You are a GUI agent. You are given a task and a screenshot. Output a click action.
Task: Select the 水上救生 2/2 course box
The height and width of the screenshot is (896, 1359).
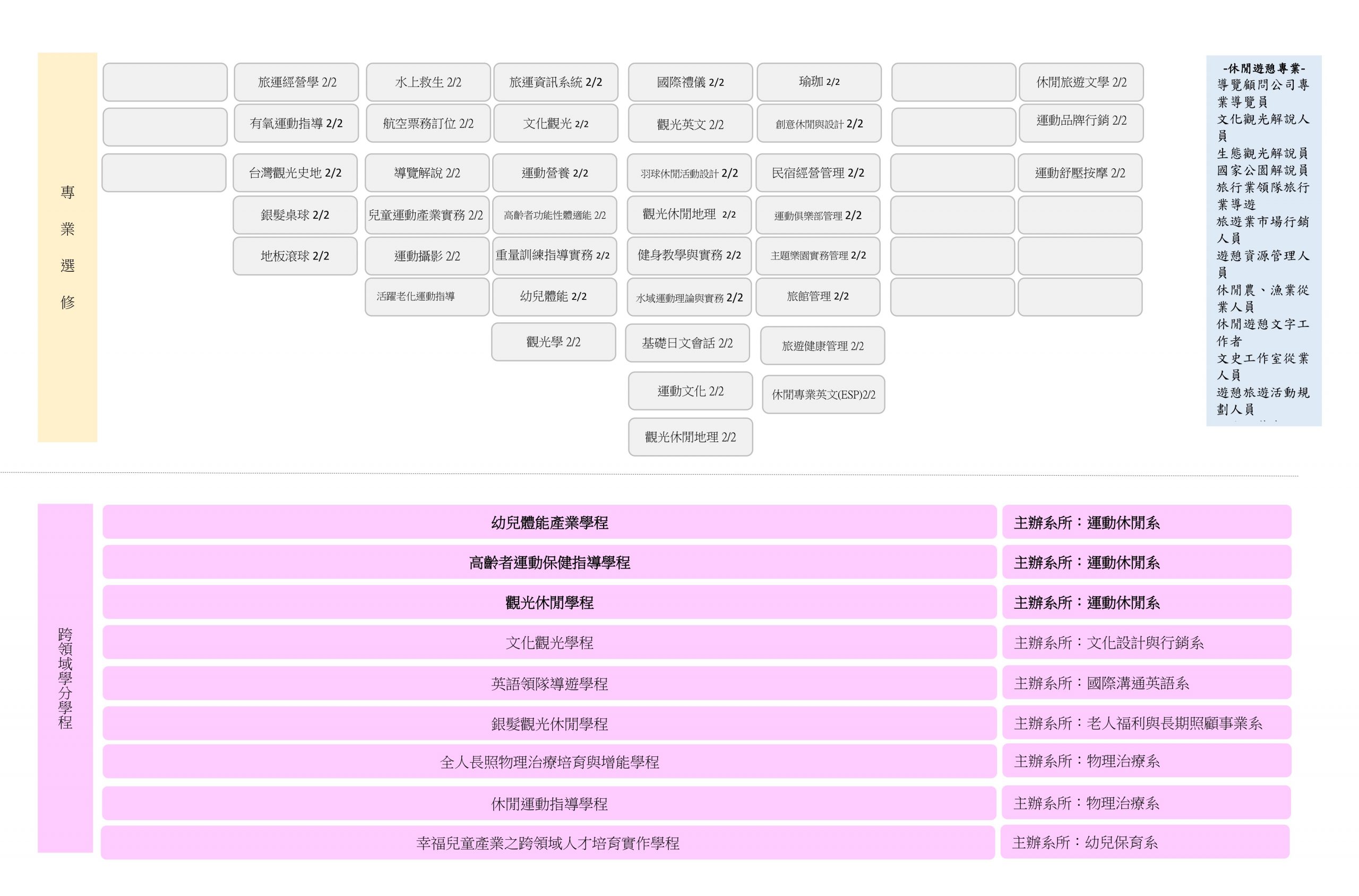pos(428,82)
